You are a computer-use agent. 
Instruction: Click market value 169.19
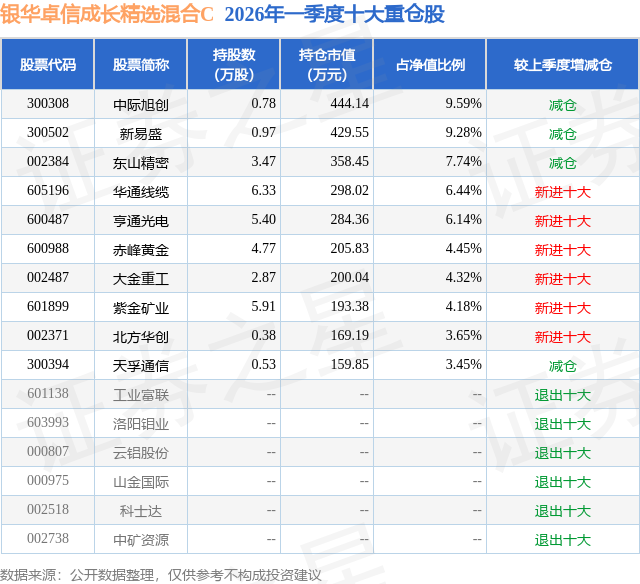click(349, 335)
